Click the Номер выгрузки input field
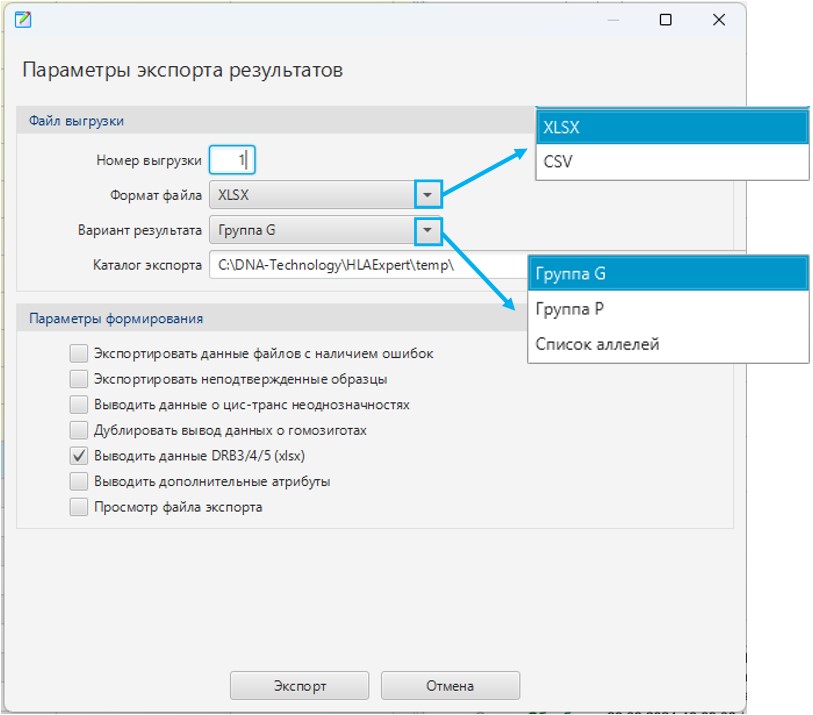 coord(233,160)
